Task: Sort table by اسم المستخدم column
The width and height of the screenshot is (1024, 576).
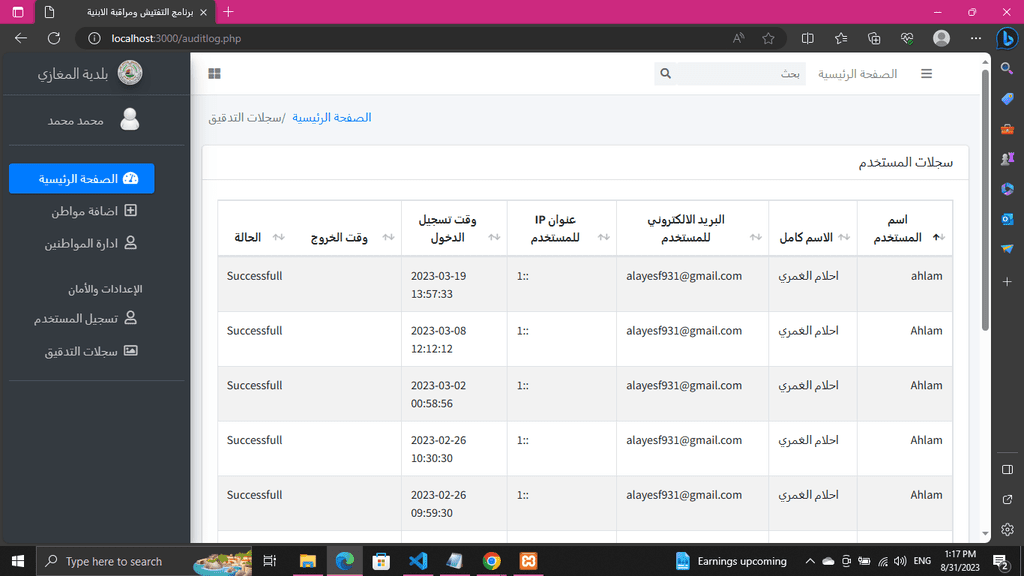Action: coord(904,228)
